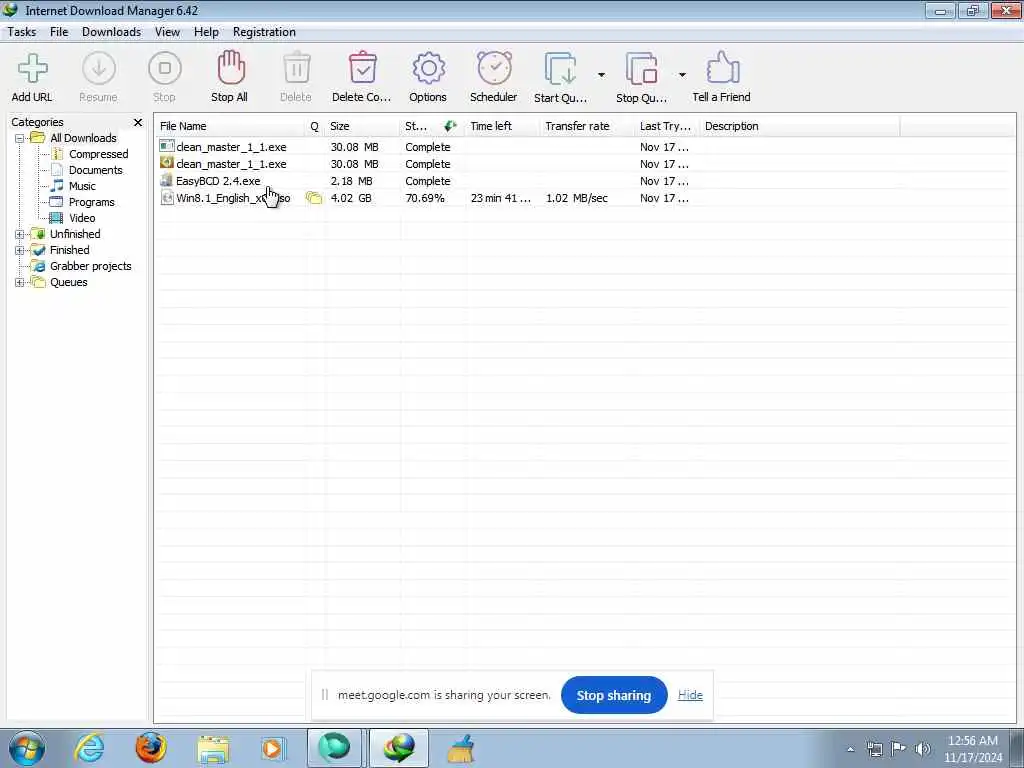Viewport: 1024px width, 768px height.
Task: Open dropdown arrow next to Start Queue
Action: [x=601, y=75]
